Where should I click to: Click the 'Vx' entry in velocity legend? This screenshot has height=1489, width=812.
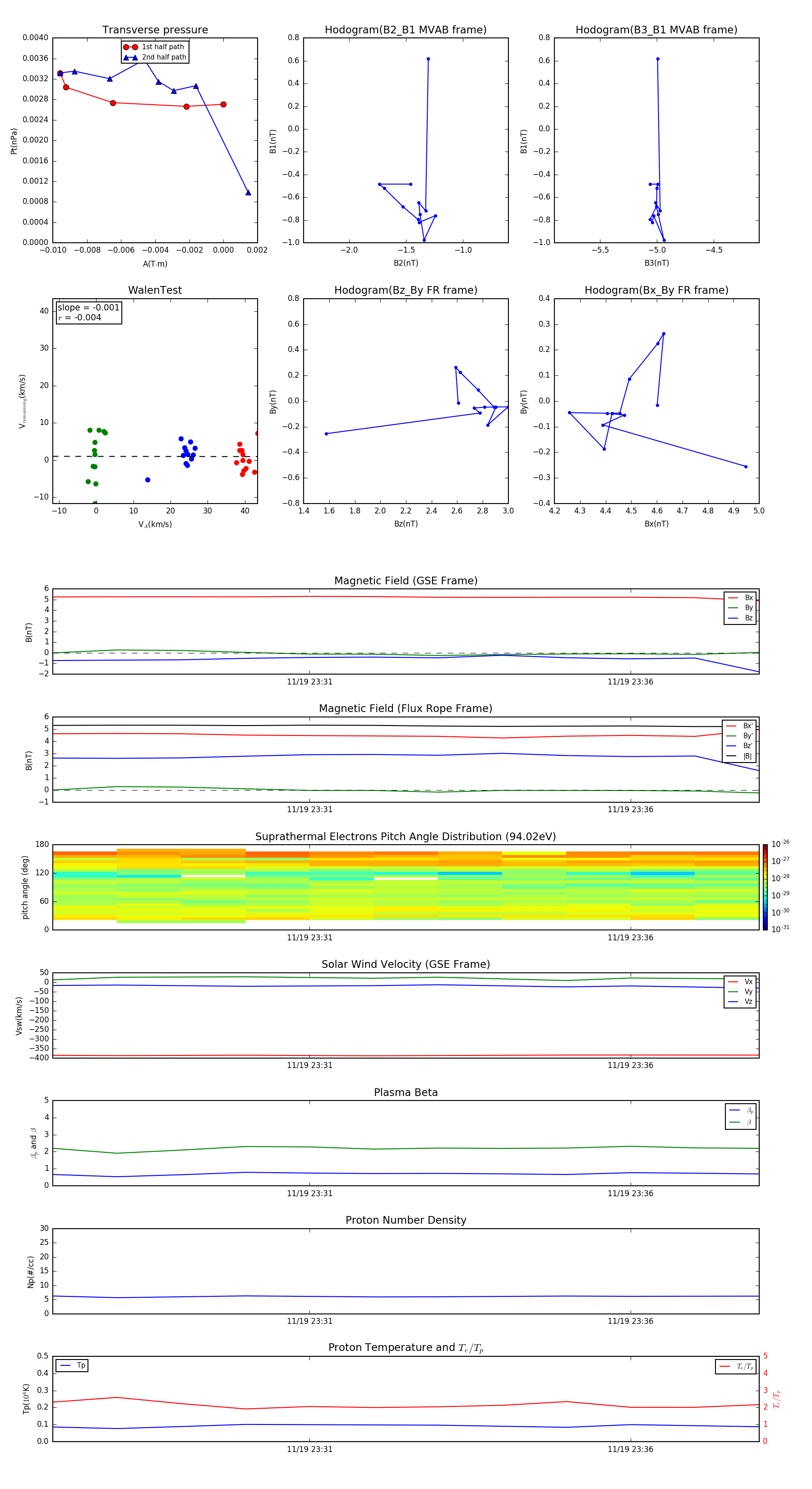(740, 981)
